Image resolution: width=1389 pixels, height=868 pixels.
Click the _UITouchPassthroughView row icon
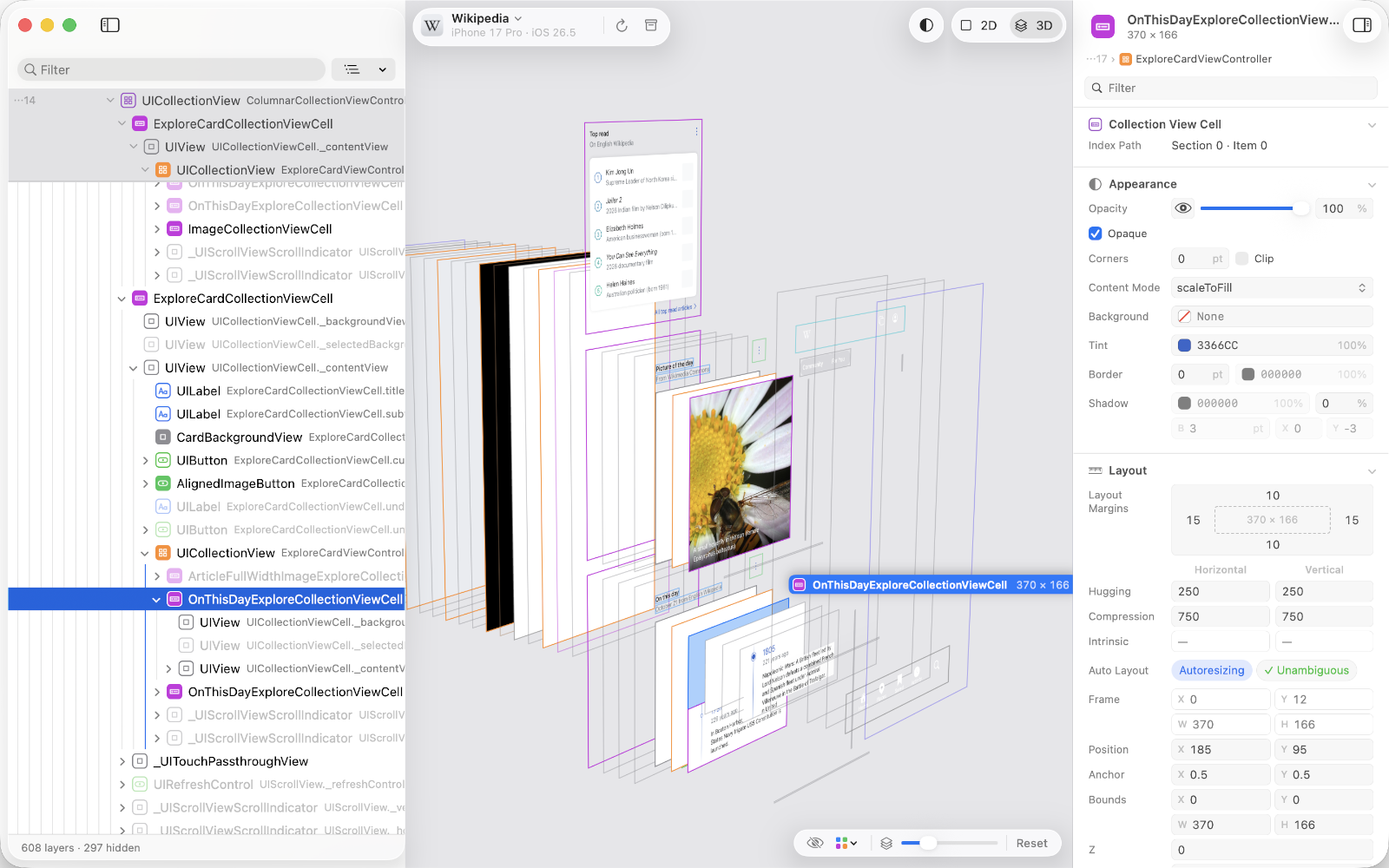140,761
